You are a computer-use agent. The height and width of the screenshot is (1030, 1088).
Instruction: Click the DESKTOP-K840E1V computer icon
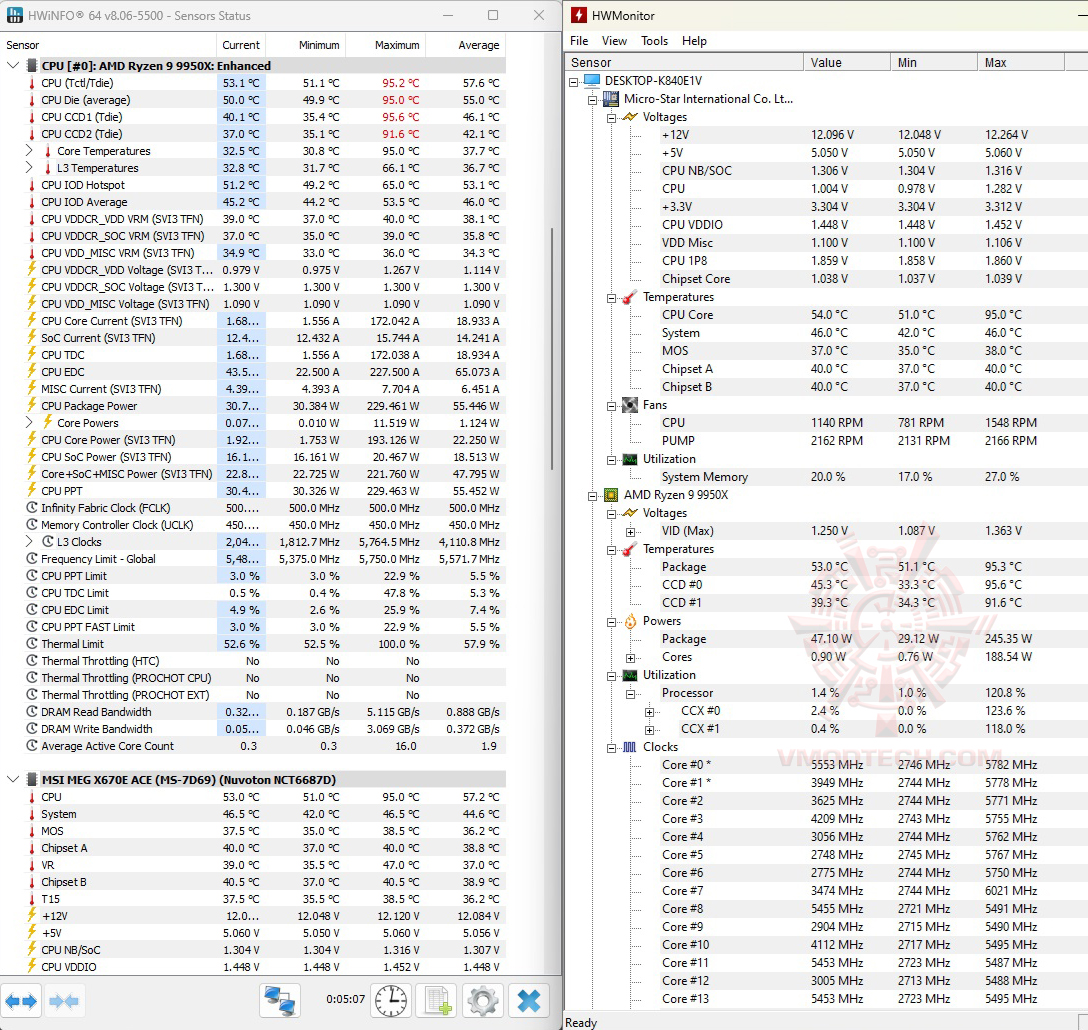click(592, 81)
